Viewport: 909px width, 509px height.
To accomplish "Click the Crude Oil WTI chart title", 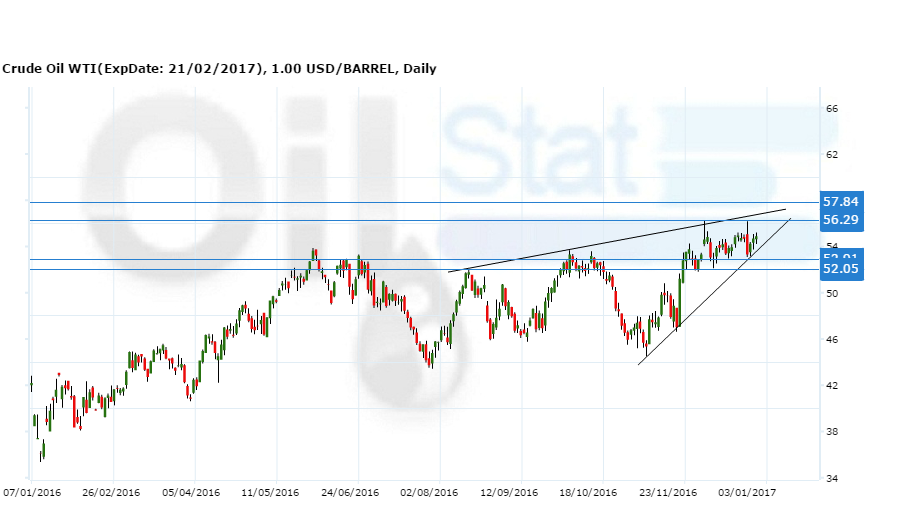I will click(x=219, y=69).
